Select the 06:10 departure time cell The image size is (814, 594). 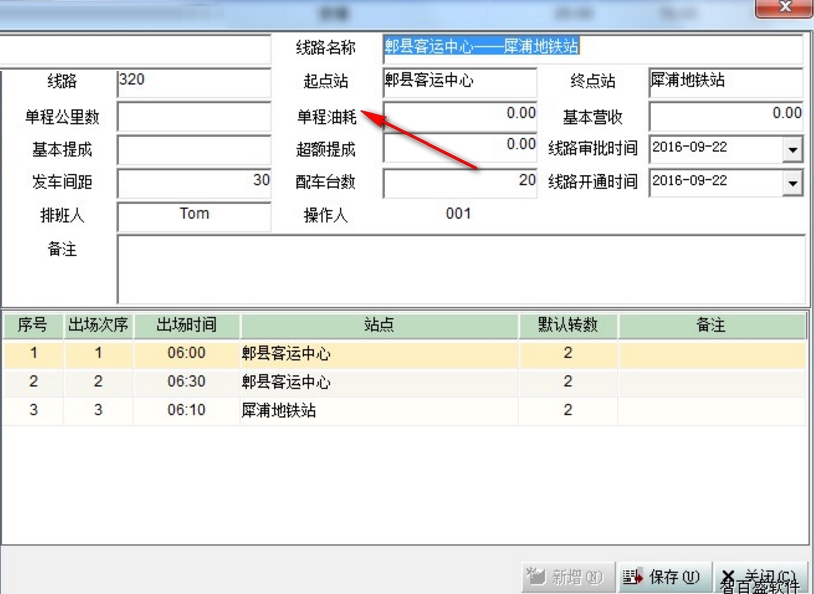click(186, 410)
